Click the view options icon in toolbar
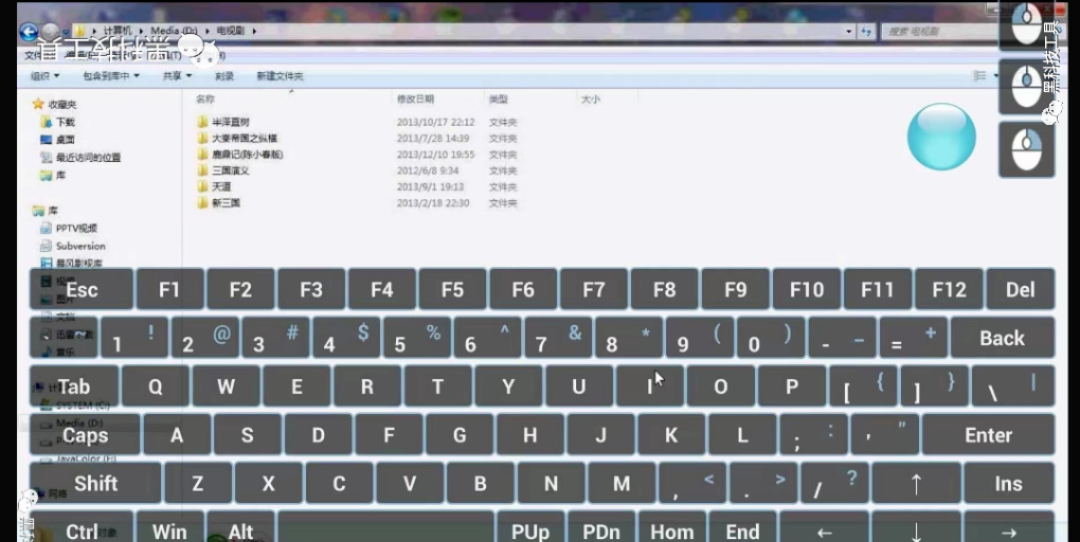The height and width of the screenshot is (542, 1080). 979,76
